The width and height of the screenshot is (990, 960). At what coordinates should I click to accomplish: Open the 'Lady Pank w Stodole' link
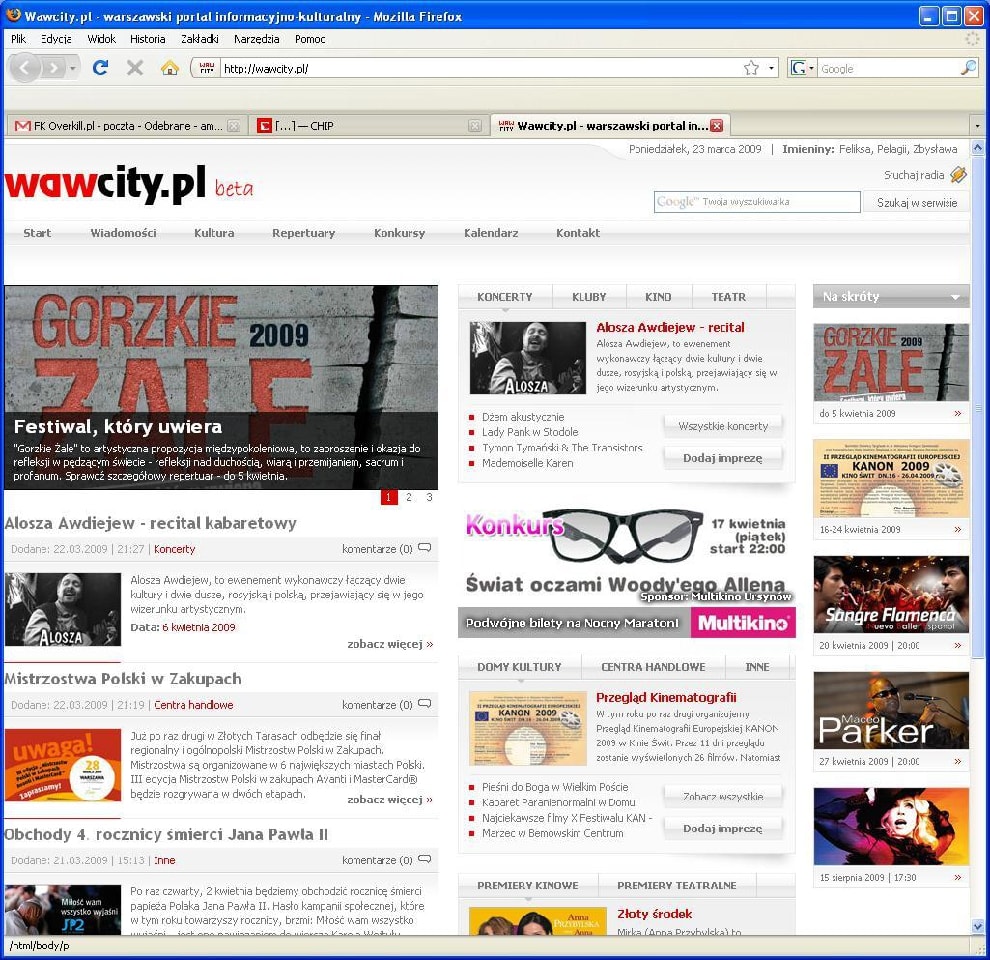click(530, 432)
